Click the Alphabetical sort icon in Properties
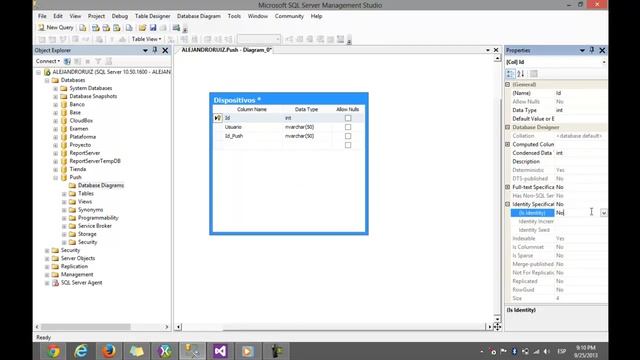The width and height of the screenshot is (640, 360). pyautogui.click(x=520, y=73)
